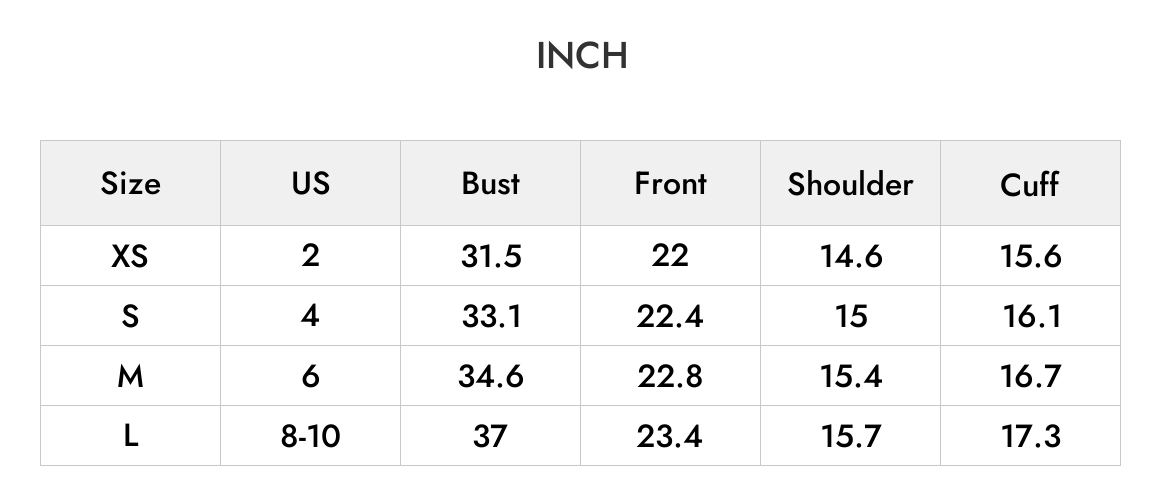Screen dimensions: 1160x480
Task: Click the S size row label
Action: (130, 317)
